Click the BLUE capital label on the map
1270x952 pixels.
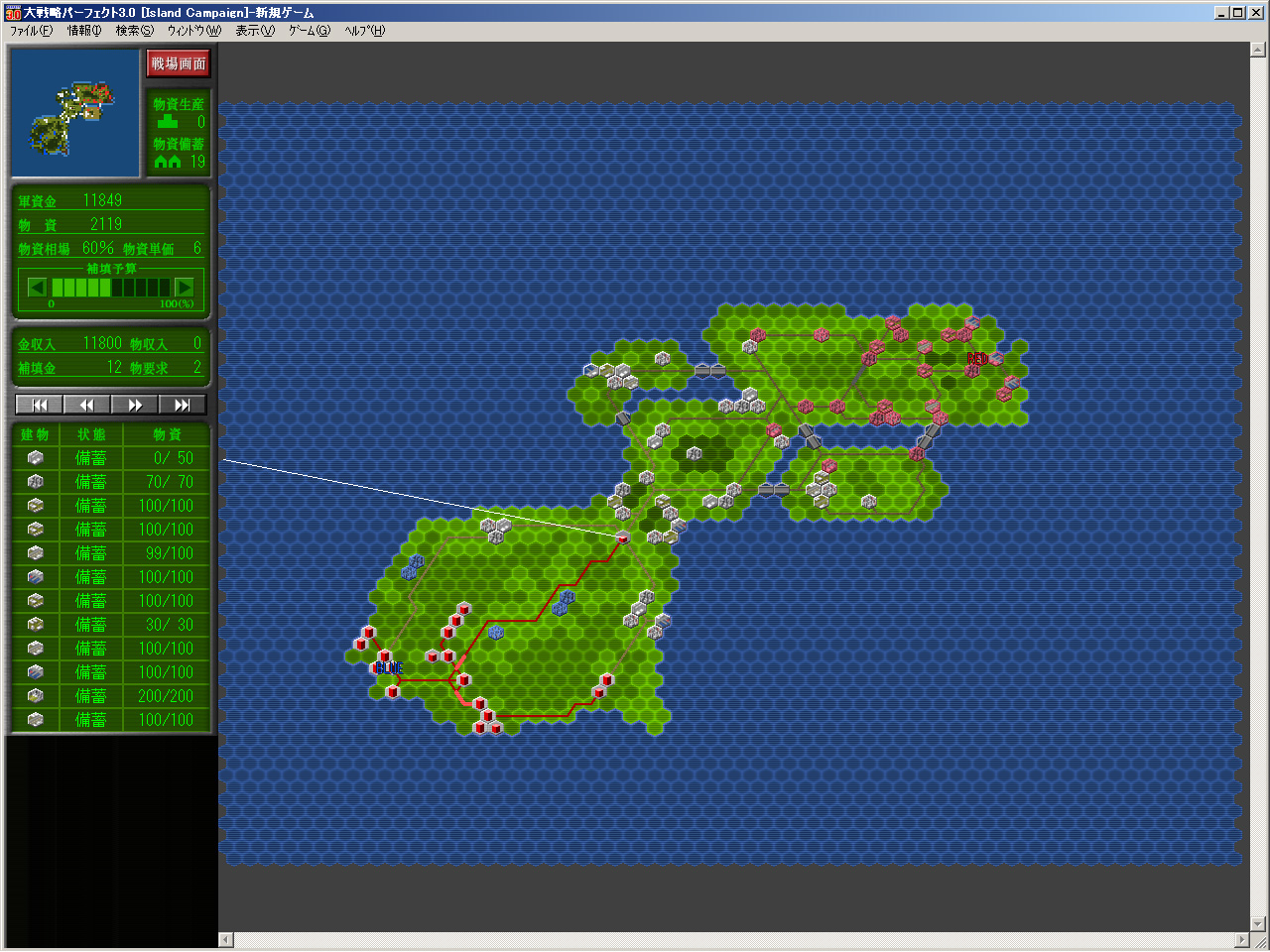tap(388, 668)
